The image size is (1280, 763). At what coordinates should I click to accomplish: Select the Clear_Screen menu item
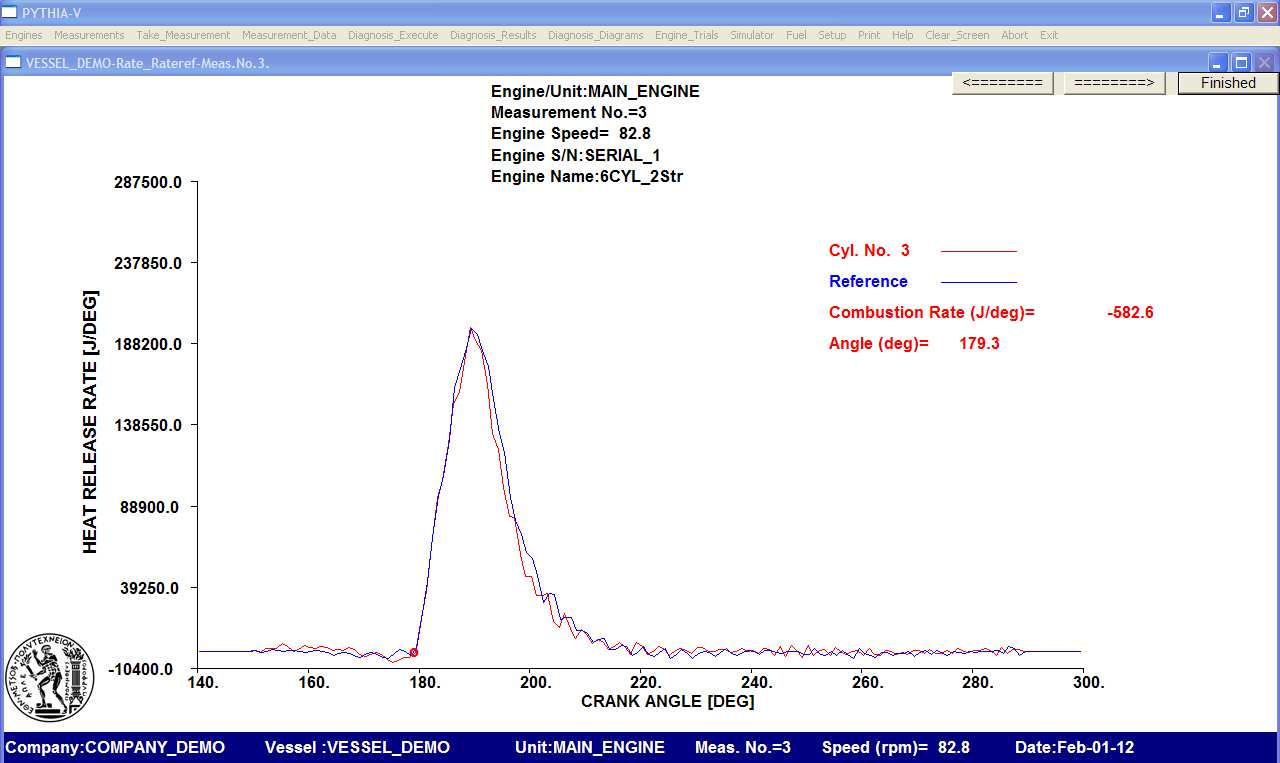coord(957,35)
